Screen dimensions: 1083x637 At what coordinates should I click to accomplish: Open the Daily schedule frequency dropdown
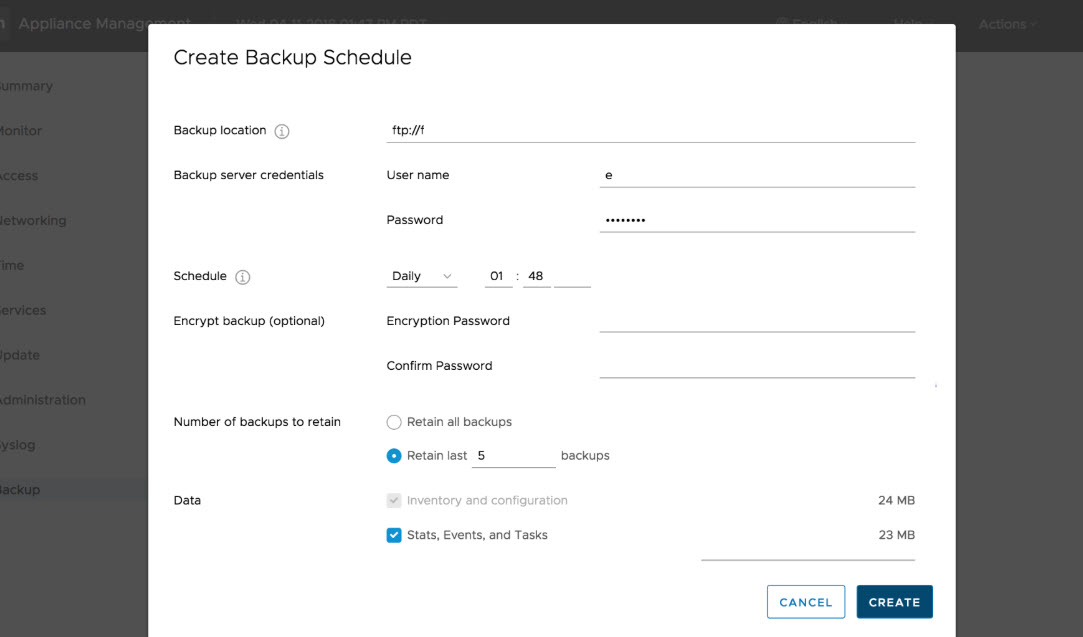(421, 276)
